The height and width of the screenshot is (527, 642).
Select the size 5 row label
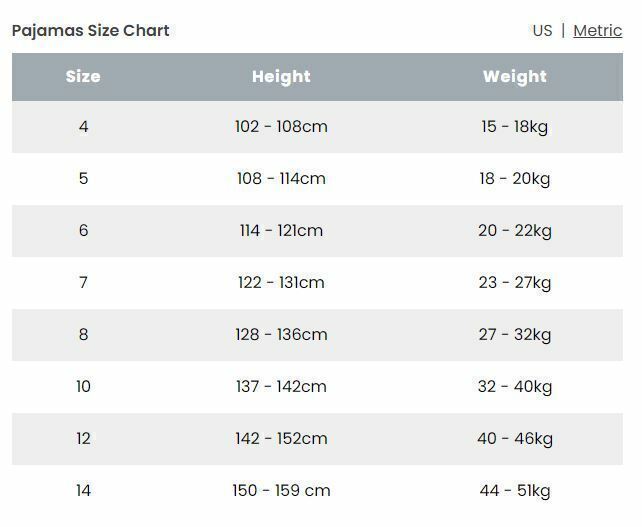pos(84,179)
